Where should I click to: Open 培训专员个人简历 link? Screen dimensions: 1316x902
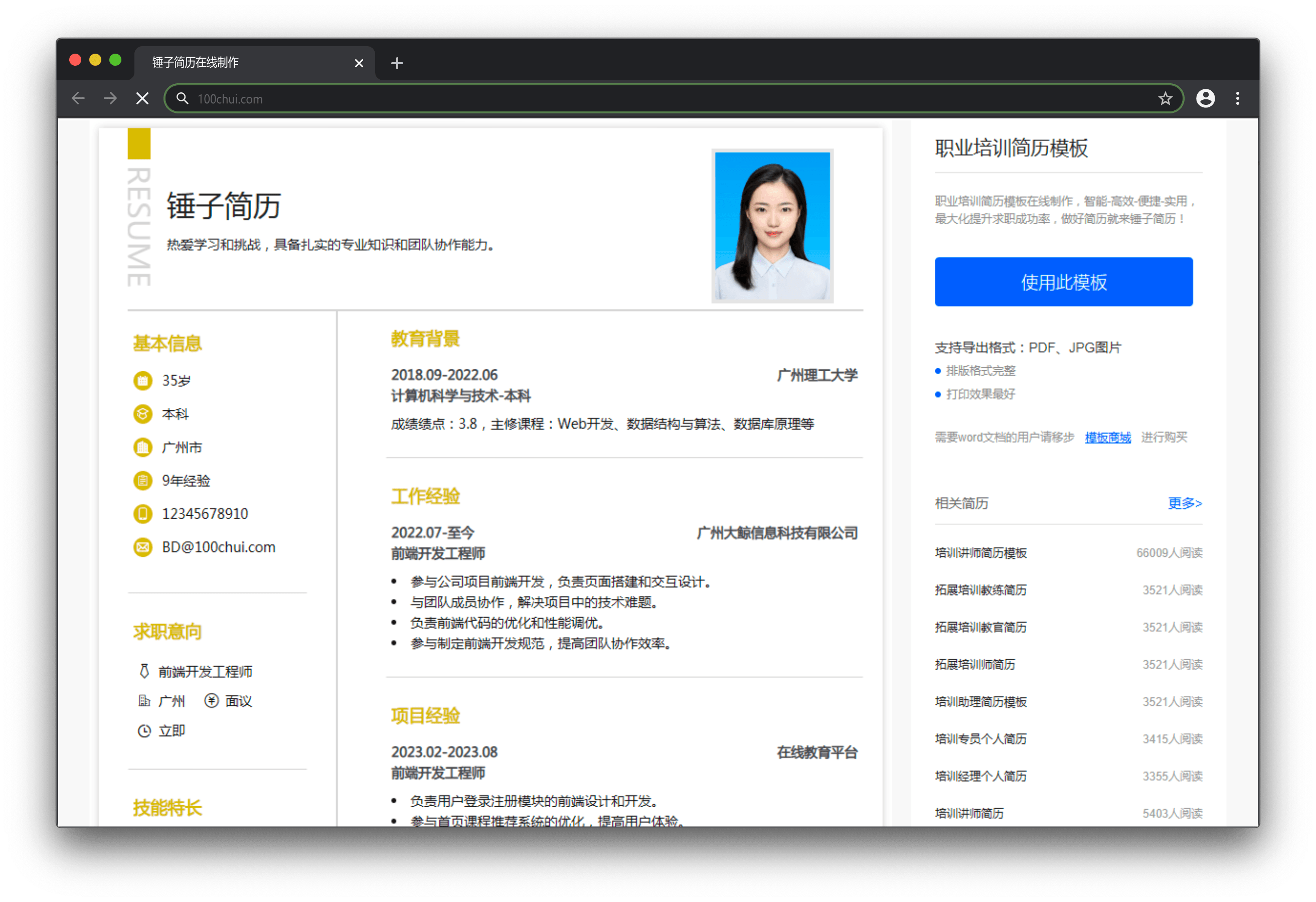pos(981,739)
